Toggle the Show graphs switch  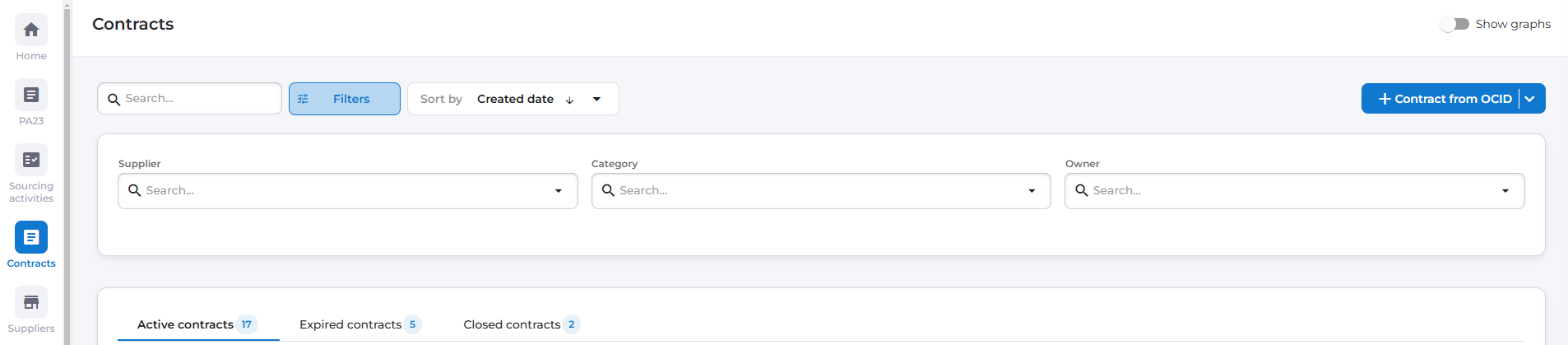[1454, 24]
